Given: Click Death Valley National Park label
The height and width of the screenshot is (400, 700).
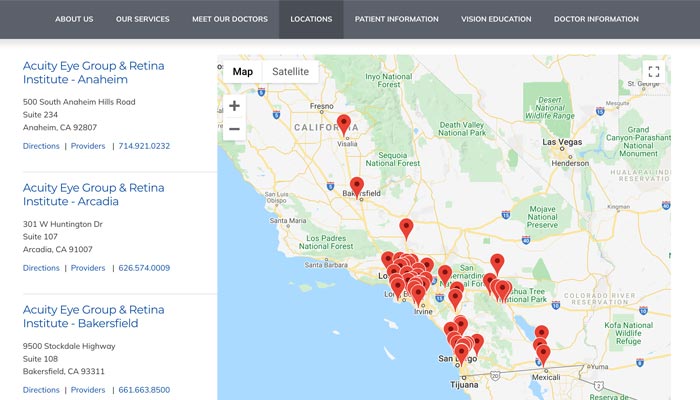Looking at the screenshot, I should (462, 129).
